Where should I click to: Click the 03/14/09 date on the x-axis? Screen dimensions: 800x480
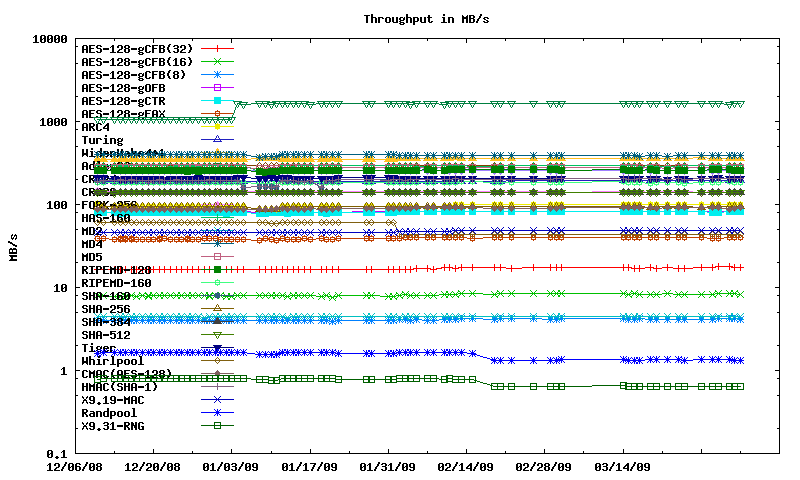click(622, 467)
